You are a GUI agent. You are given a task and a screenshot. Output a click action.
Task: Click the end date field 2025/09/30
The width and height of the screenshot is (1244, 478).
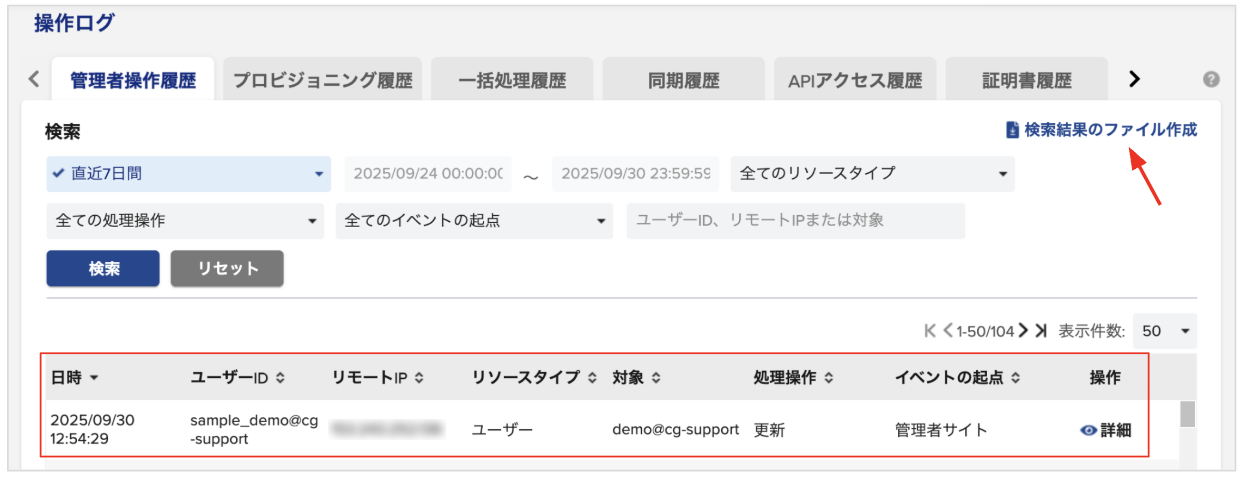tap(636, 173)
